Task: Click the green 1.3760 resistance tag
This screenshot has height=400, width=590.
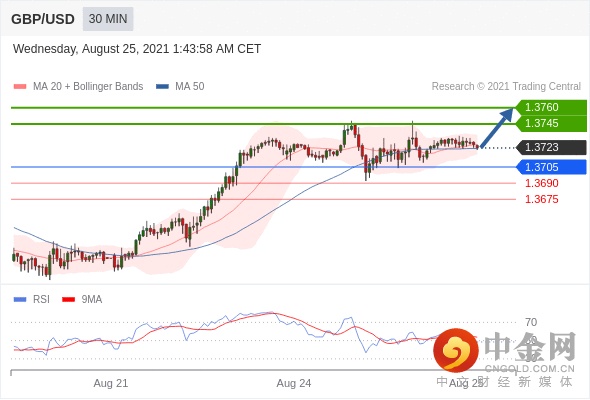Action: (551, 107)
